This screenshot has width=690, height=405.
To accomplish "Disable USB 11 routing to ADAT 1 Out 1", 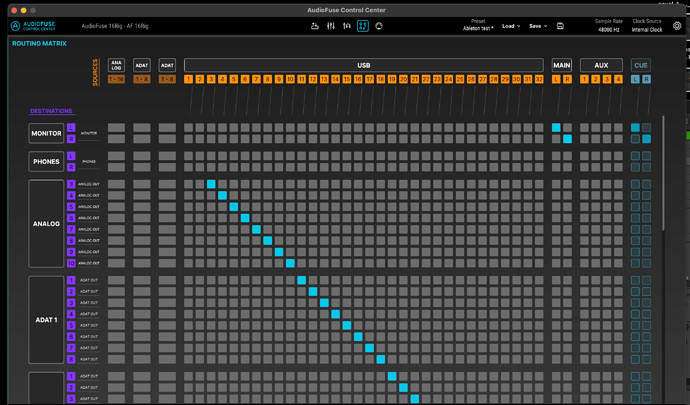I will tap(301, 280).
